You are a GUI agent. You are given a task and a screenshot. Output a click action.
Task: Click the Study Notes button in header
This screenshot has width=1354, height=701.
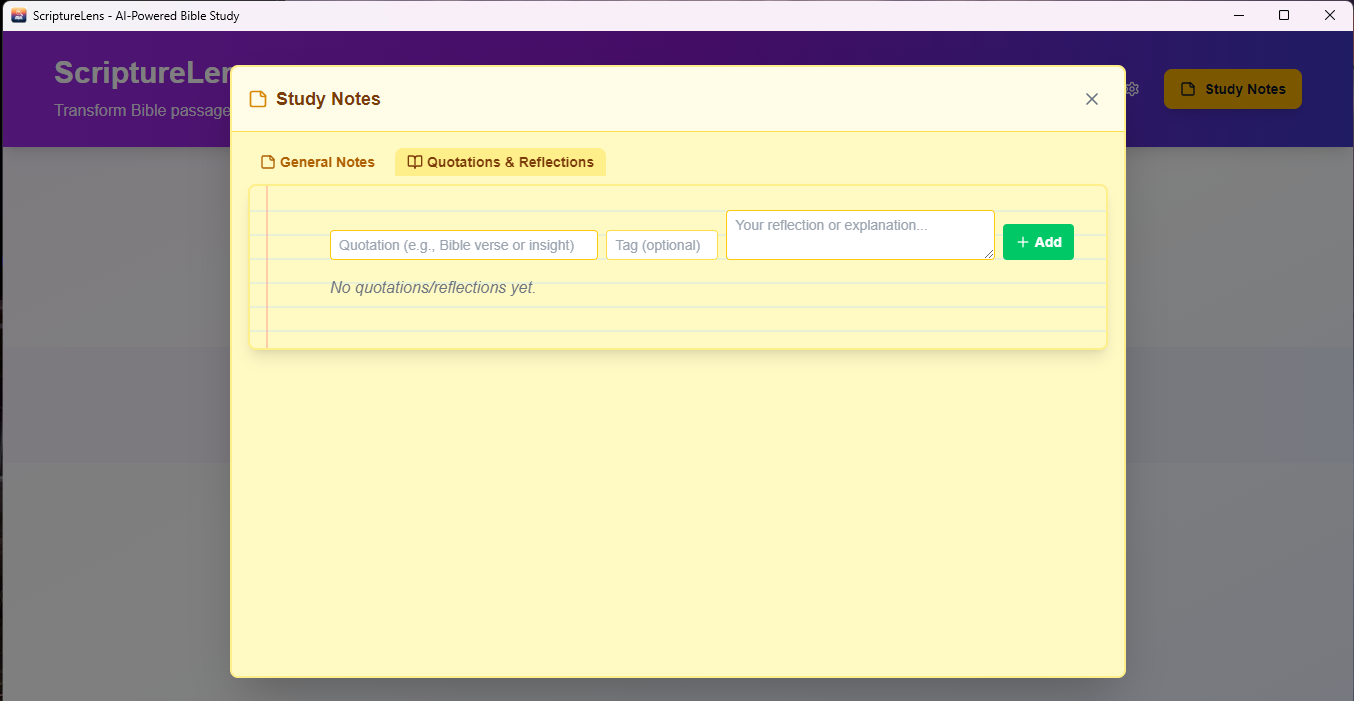point(1233,89)
